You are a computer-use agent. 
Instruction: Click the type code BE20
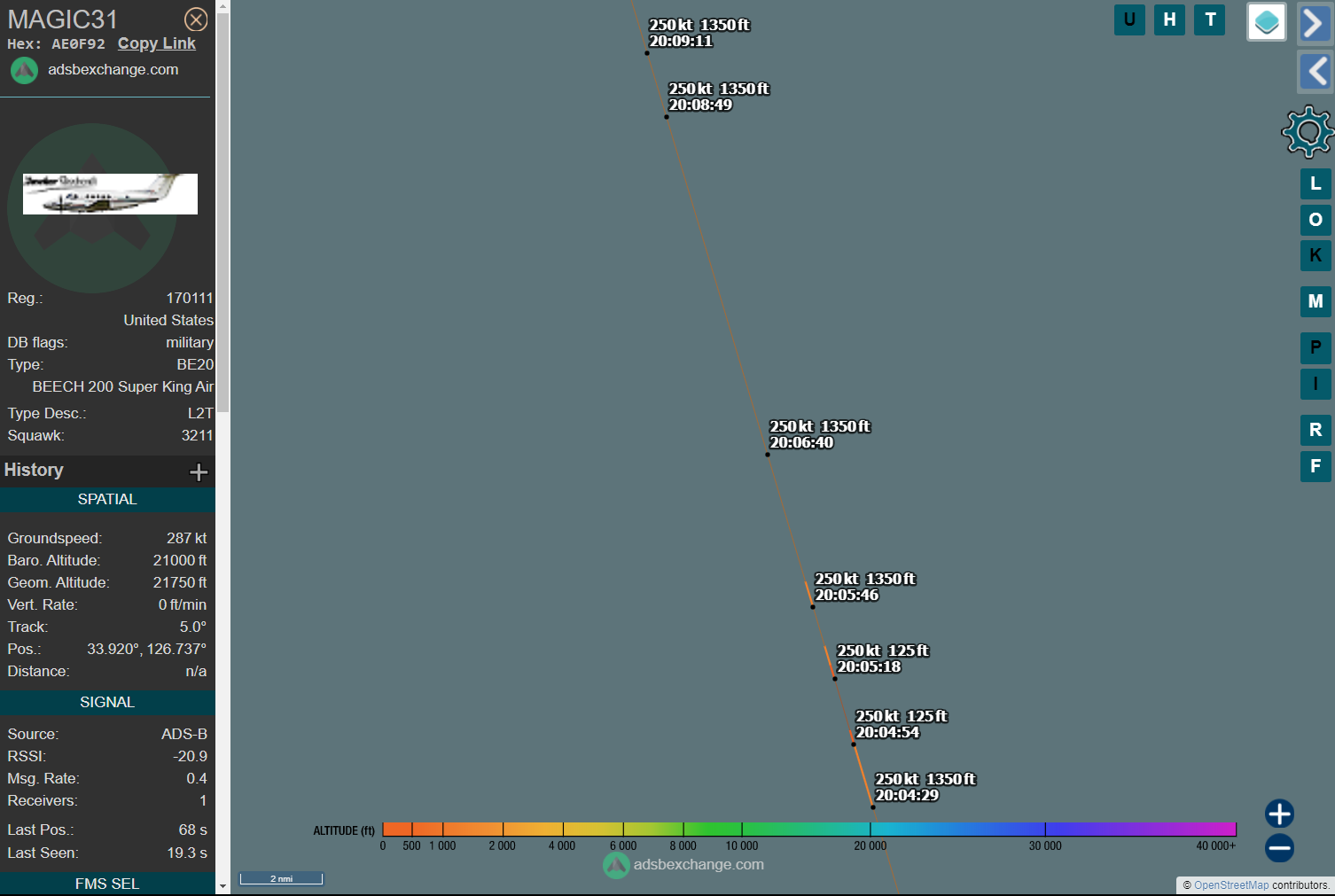(x=195, y=364)
